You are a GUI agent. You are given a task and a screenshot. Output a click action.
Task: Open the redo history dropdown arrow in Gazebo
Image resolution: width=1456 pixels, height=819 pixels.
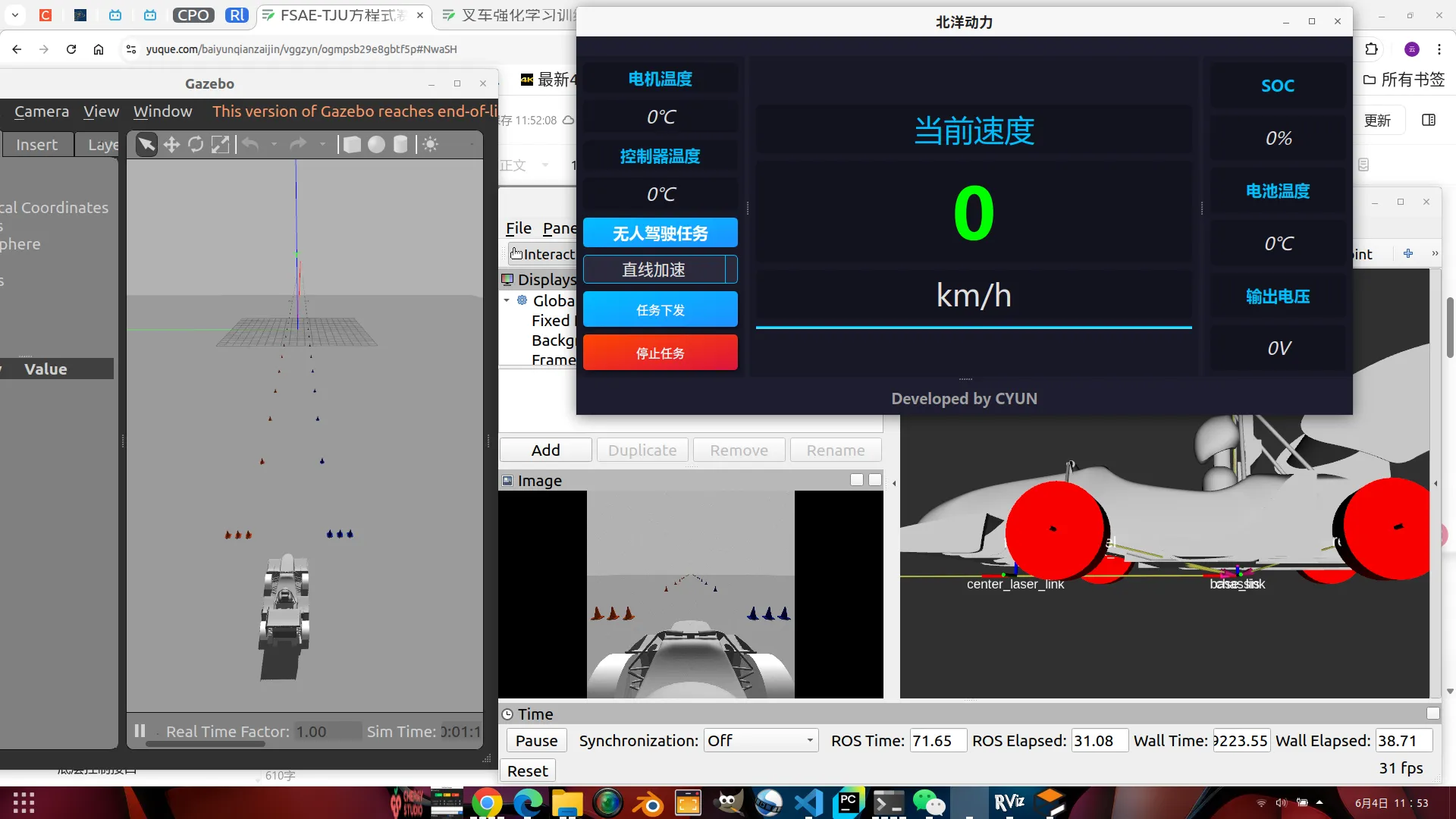(322, 144)
